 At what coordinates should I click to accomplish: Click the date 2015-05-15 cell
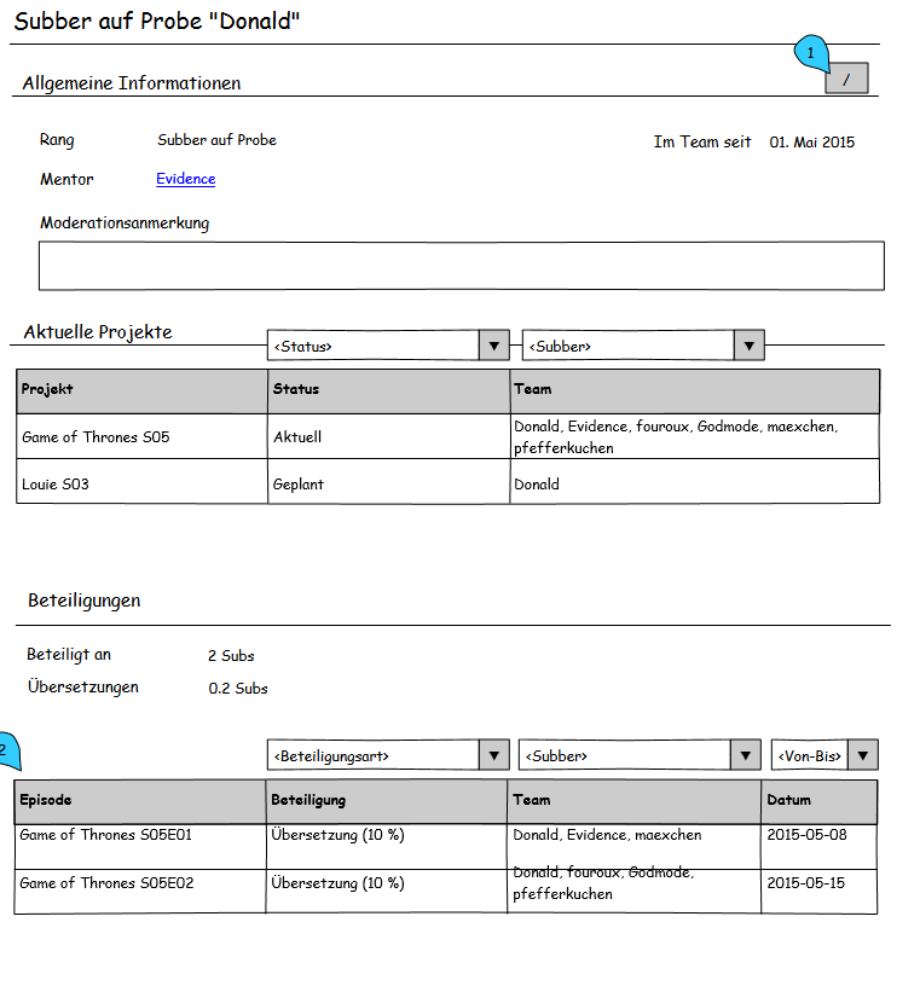[x=818, y=884]
